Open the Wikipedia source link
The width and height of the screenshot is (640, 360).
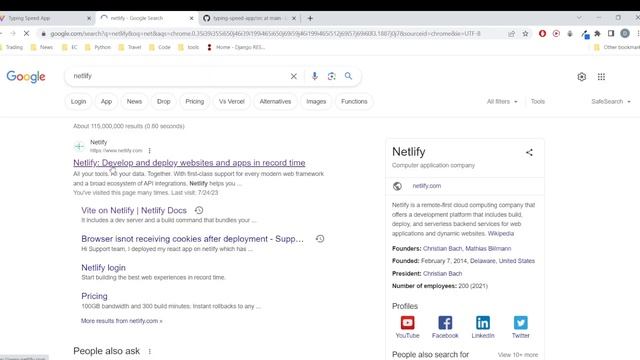point(501,234)
